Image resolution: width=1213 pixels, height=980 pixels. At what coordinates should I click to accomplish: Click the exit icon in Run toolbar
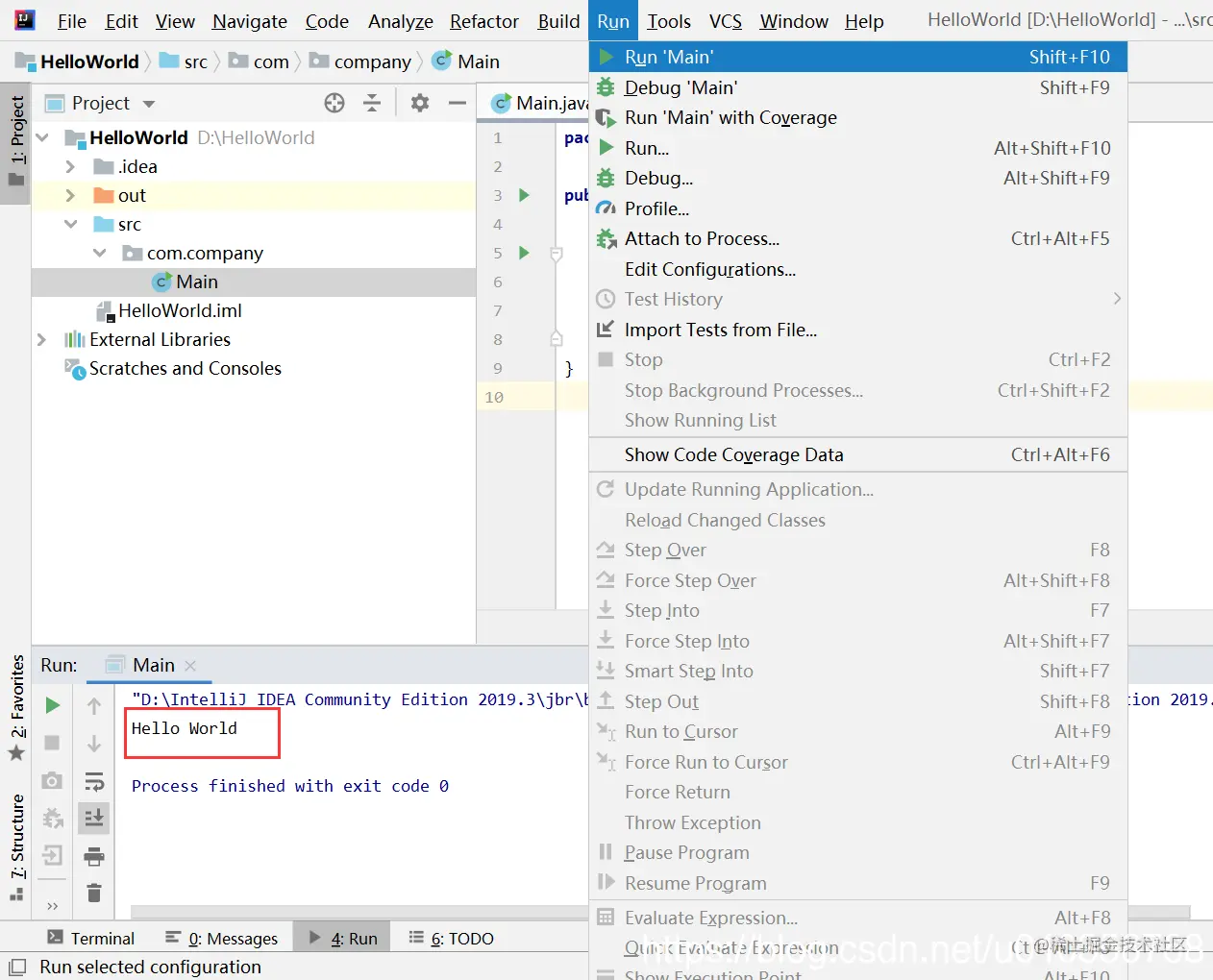[52, 855]
